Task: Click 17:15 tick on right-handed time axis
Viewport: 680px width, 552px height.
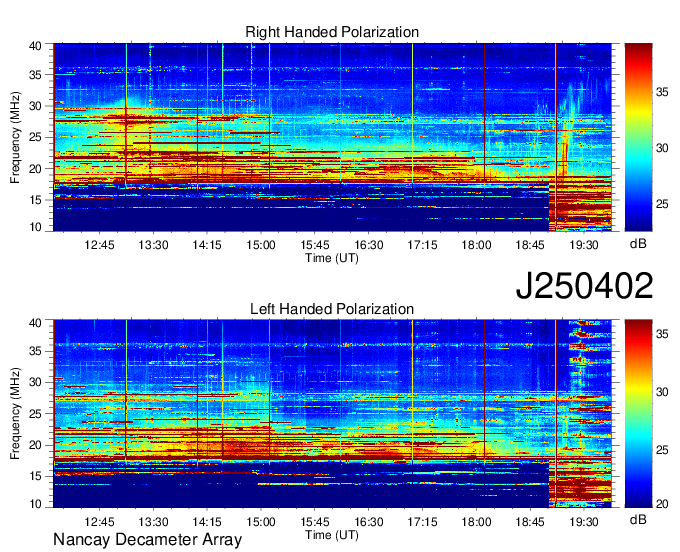Action: (x=422, y=245)
